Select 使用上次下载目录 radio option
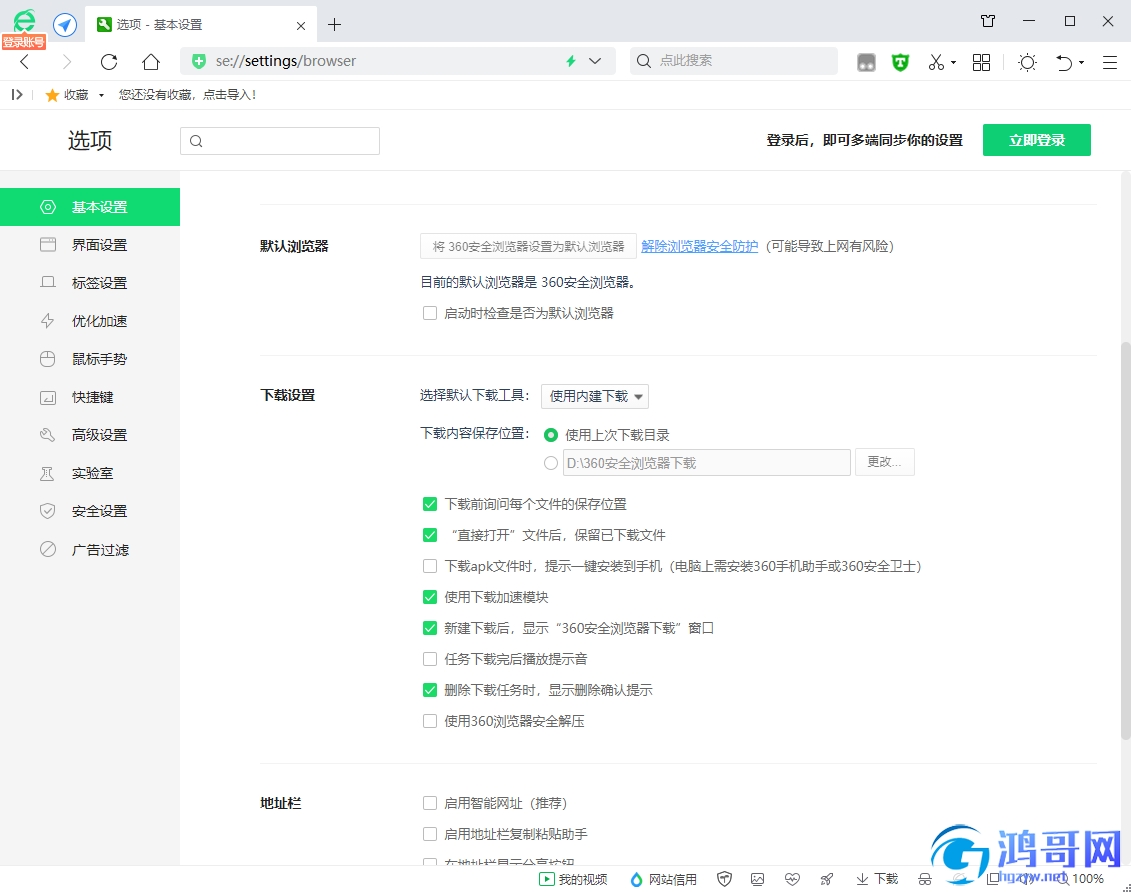 point(551,435)
